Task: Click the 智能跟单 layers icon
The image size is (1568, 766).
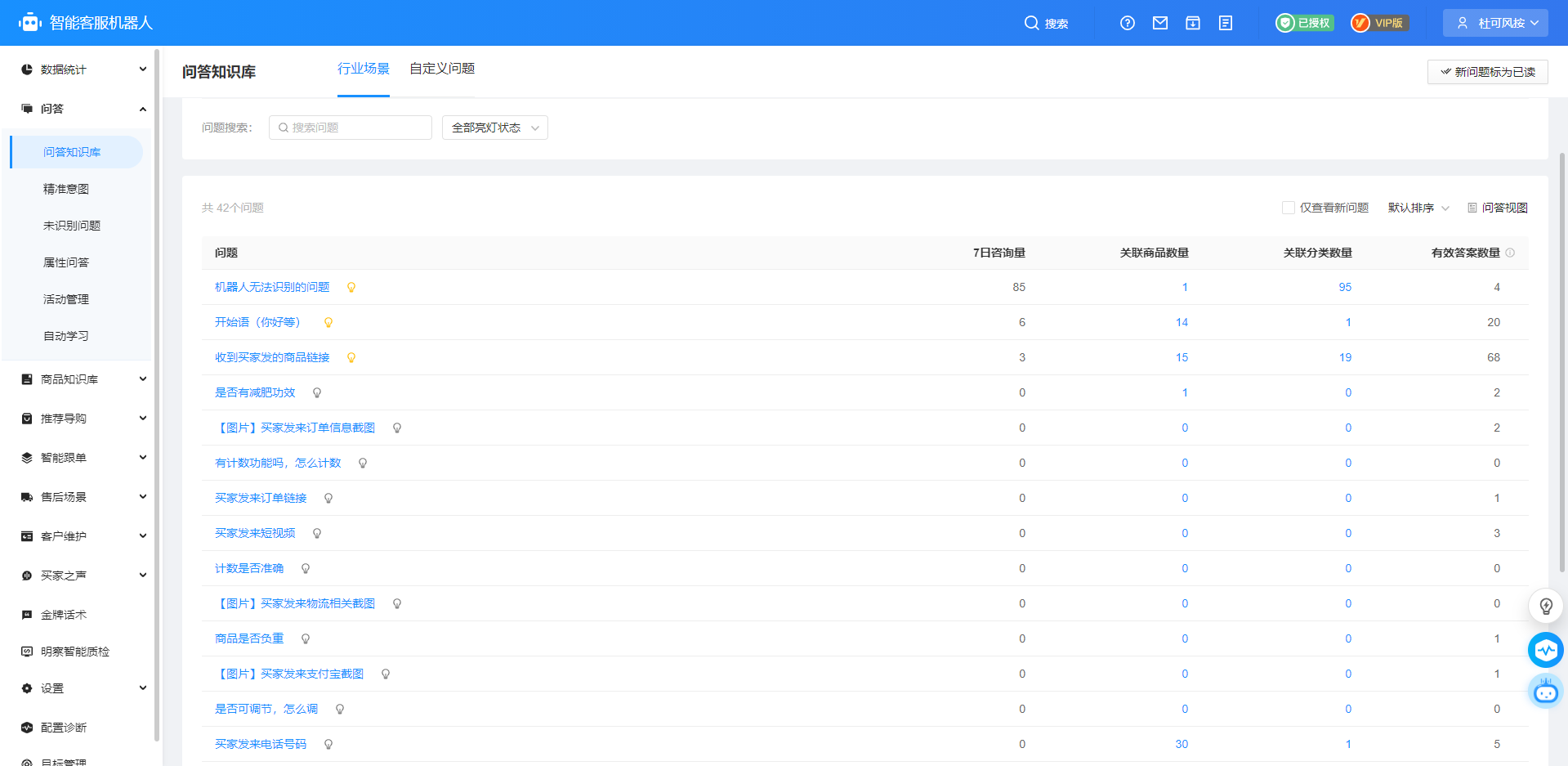Action: pyautogui.click(x=27, y=458)
